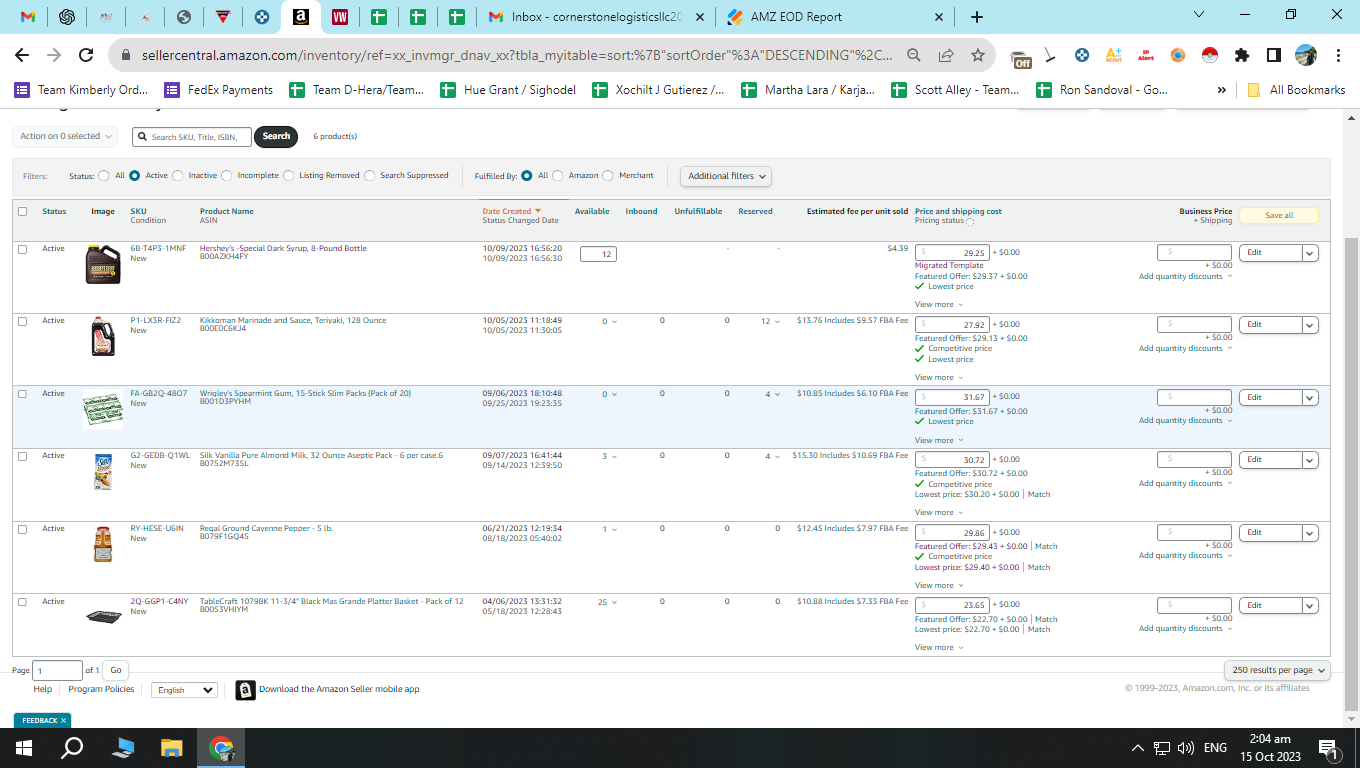Viewport: 1360px width, 768px height.
Task: Switch to the Gmail tab at far left
Action: click(28, 17)
